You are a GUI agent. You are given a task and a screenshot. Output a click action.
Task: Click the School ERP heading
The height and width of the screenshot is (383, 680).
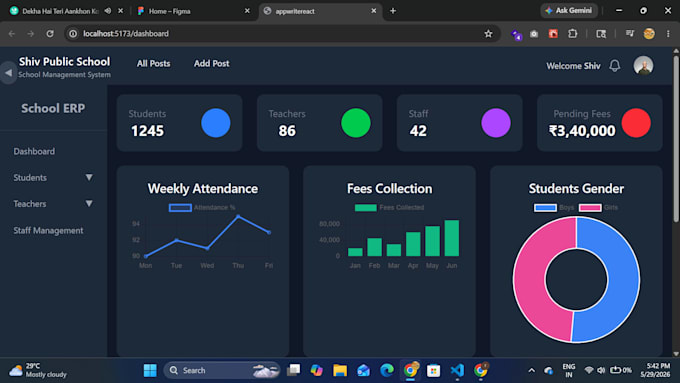pyautogui.click(x=53, y=108)
